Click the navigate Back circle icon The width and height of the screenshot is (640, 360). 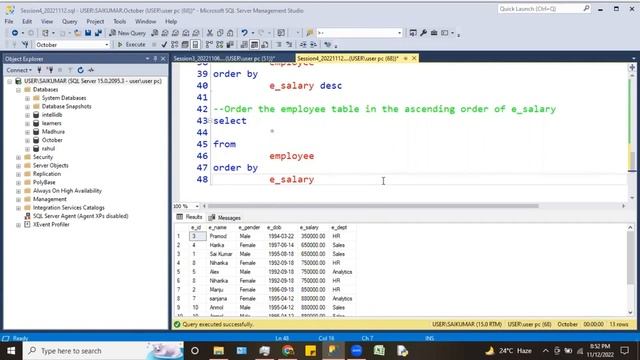coord(15,33)
